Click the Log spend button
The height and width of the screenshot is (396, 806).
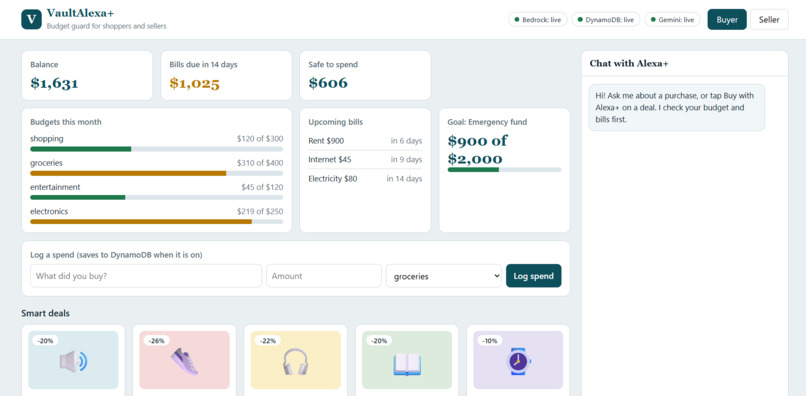[x=534, y=276]
